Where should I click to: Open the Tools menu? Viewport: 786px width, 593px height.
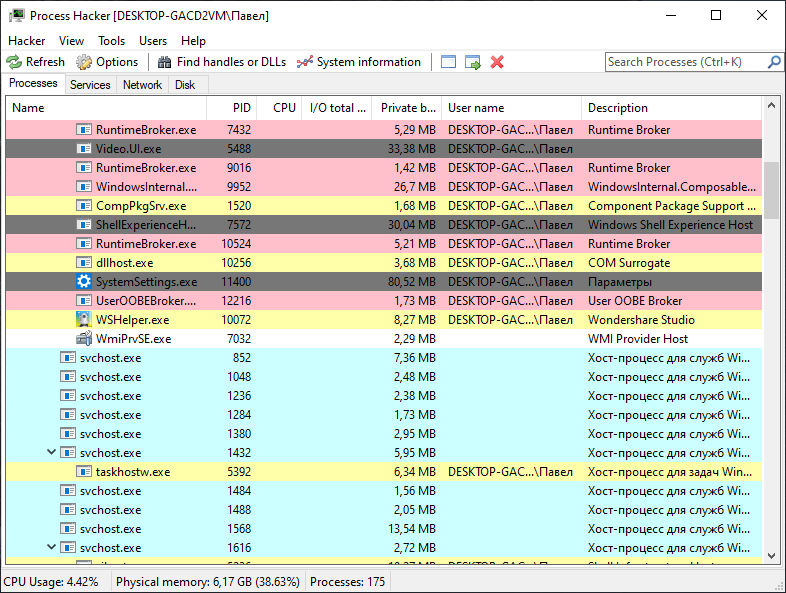tap(111, 41)
